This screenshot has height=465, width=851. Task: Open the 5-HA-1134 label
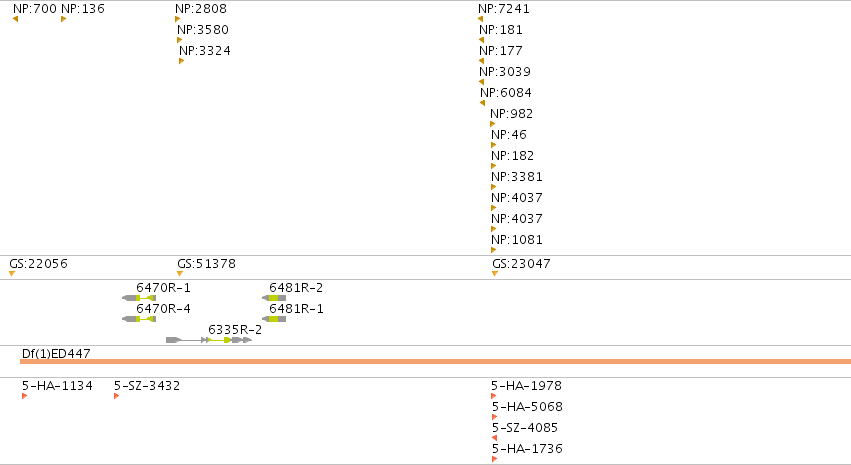point(57,386)
